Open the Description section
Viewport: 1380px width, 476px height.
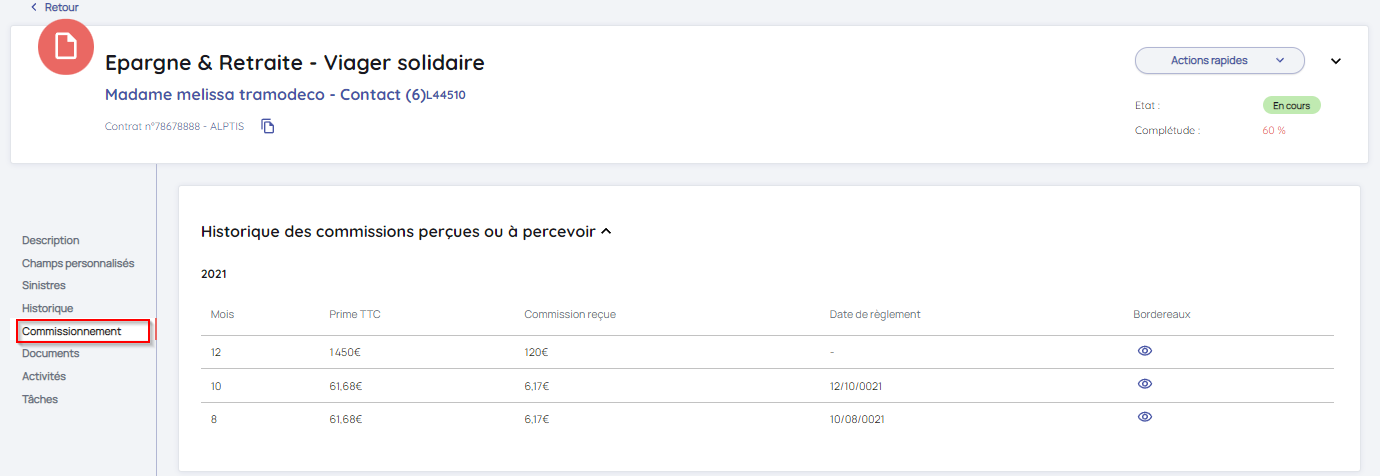tap(51, 240)
